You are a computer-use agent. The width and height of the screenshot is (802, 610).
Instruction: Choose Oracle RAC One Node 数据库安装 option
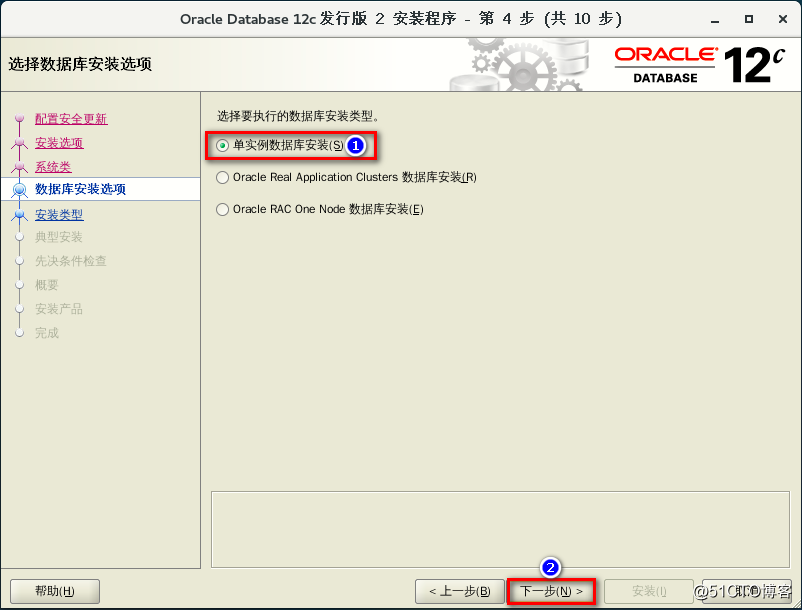(x=221, y=209)
